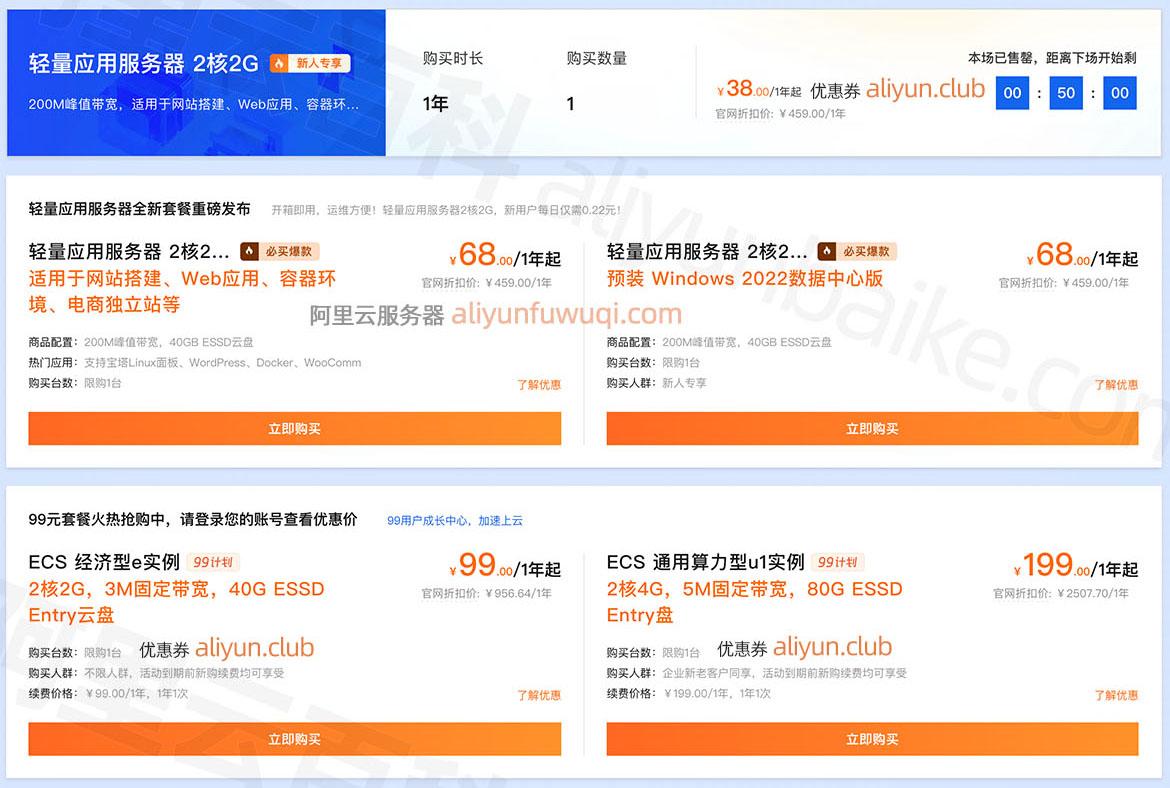Click the blue 轻量应用服务器 2核2G banner title

pos(143,63)
